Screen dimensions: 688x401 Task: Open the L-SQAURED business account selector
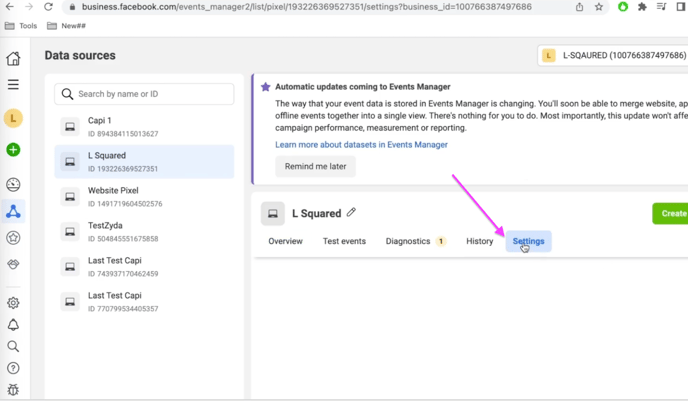(613, 55)
